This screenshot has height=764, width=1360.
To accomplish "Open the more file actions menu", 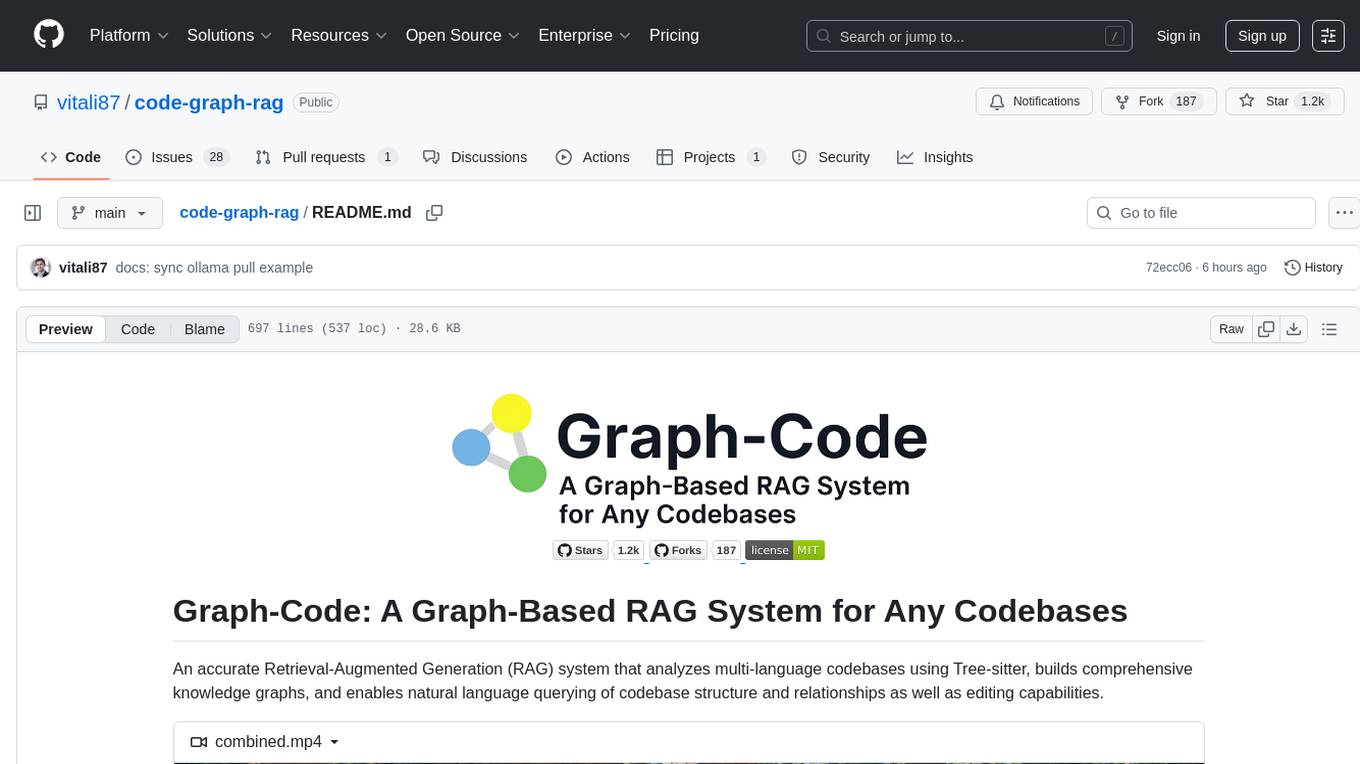I will [x=1344, y=213].
